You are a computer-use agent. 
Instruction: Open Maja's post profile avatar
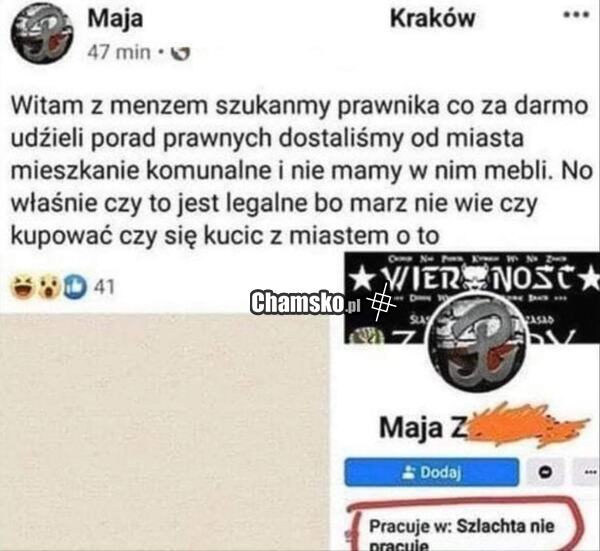point(42,34)
